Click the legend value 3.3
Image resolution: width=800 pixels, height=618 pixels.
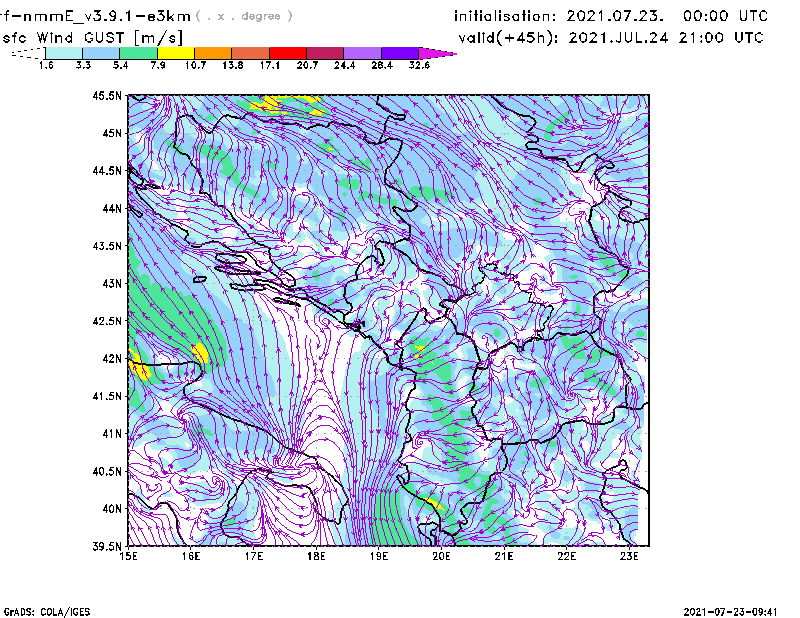[83, 65]
